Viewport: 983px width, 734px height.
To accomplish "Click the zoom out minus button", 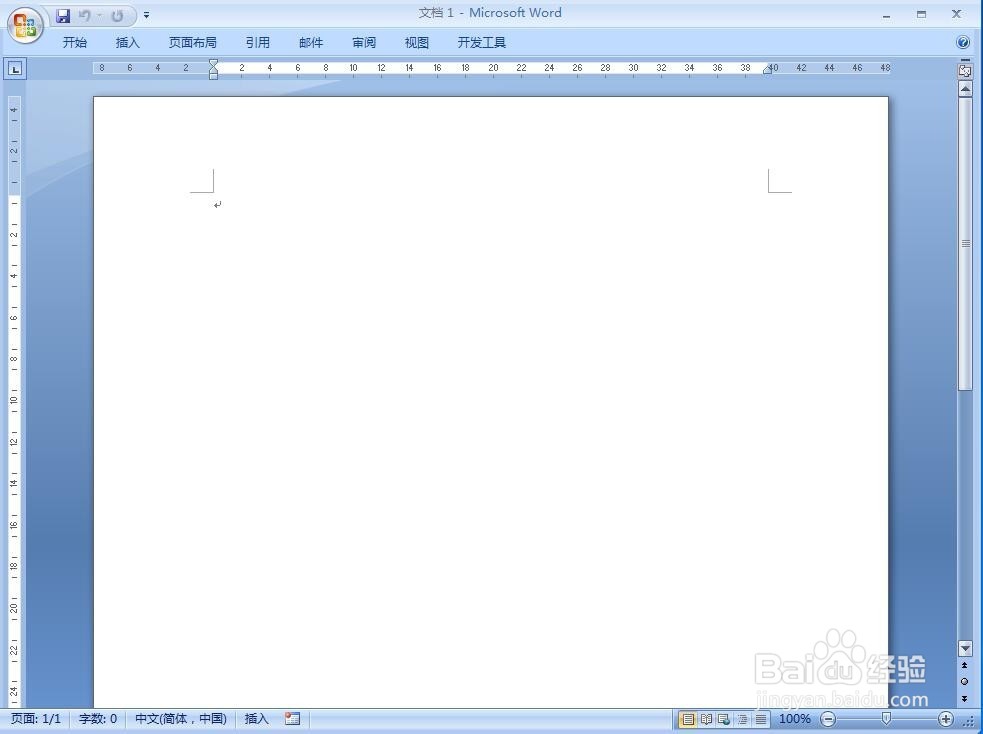I will [x=828, y=719].
